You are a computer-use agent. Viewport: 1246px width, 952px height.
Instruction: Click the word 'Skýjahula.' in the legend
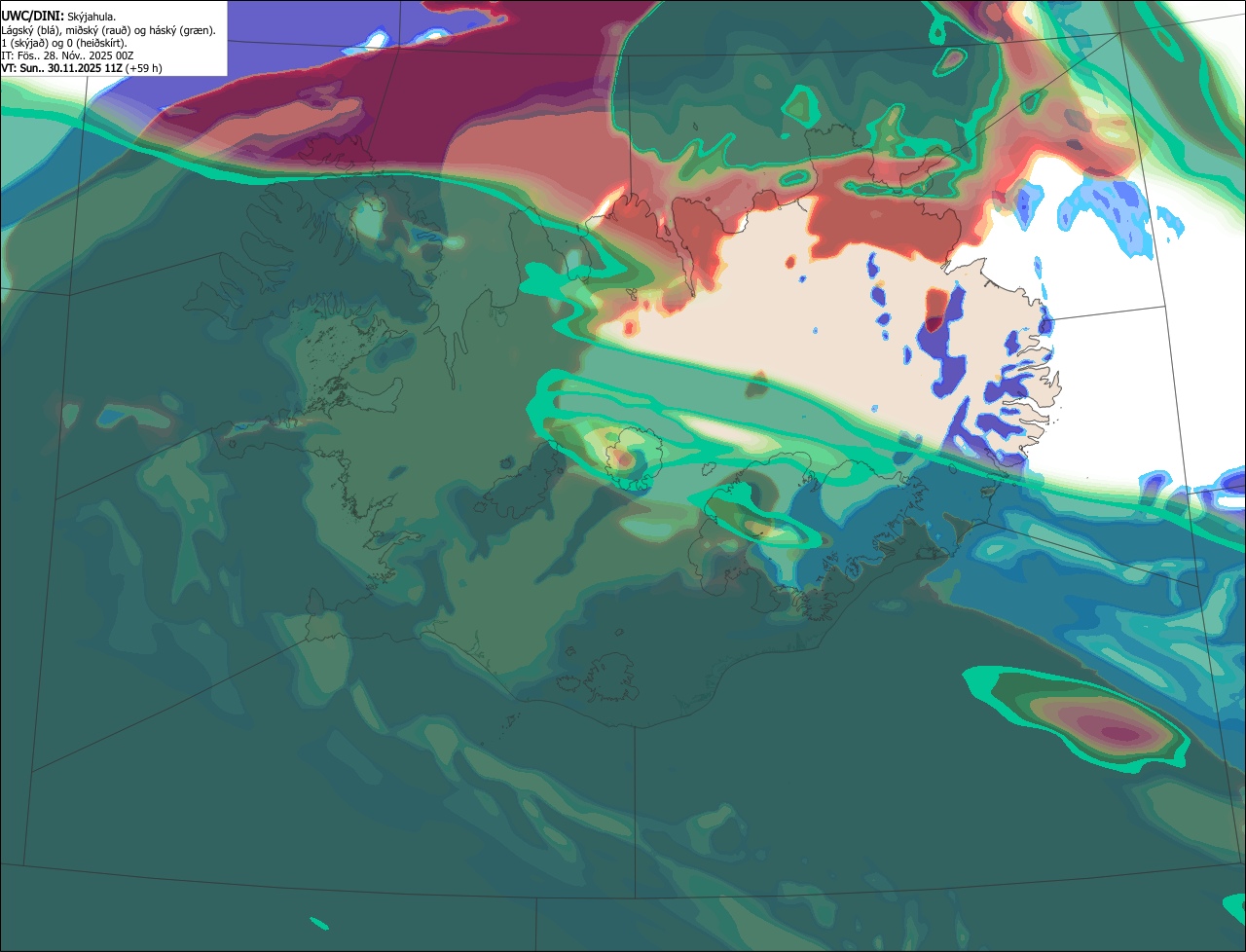92,18
